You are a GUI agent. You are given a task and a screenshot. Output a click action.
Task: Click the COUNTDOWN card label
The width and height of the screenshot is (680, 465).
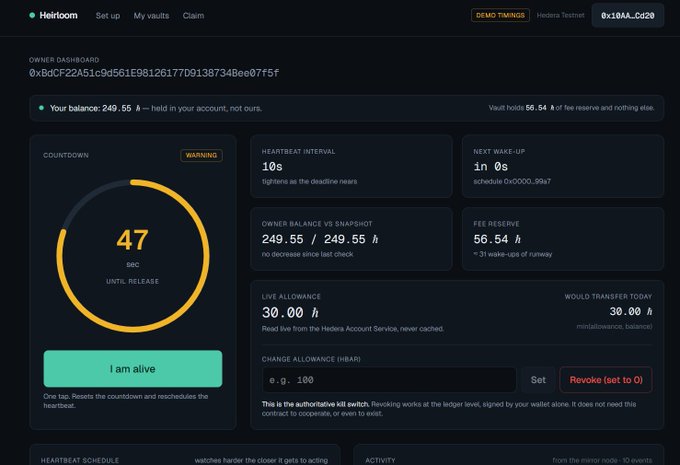[x=66, y=155]
